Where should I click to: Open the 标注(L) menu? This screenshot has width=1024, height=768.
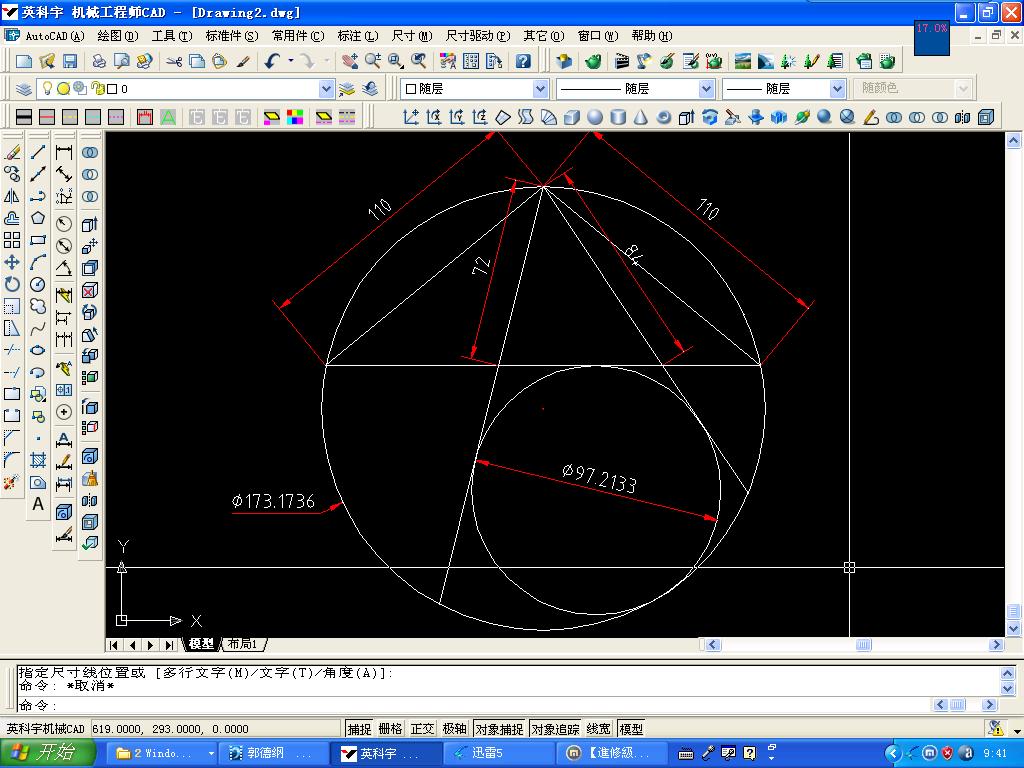tap(358, 36)
